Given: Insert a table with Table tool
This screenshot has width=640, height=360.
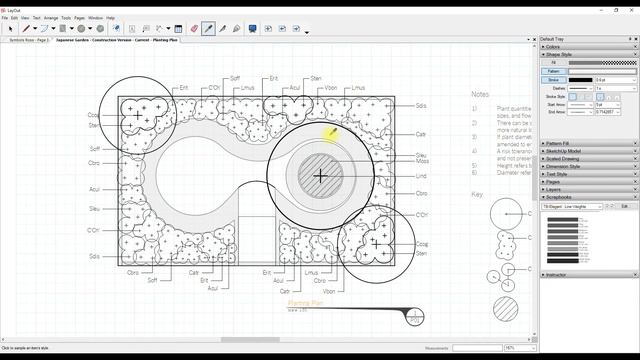Looking at the screenshot, I should [178, 29].
